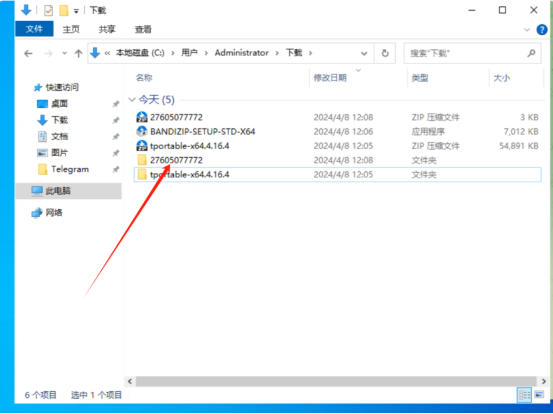The image size is (553, 414).
Task: Open the 27605077772 folder
Action: pos(176,160)
